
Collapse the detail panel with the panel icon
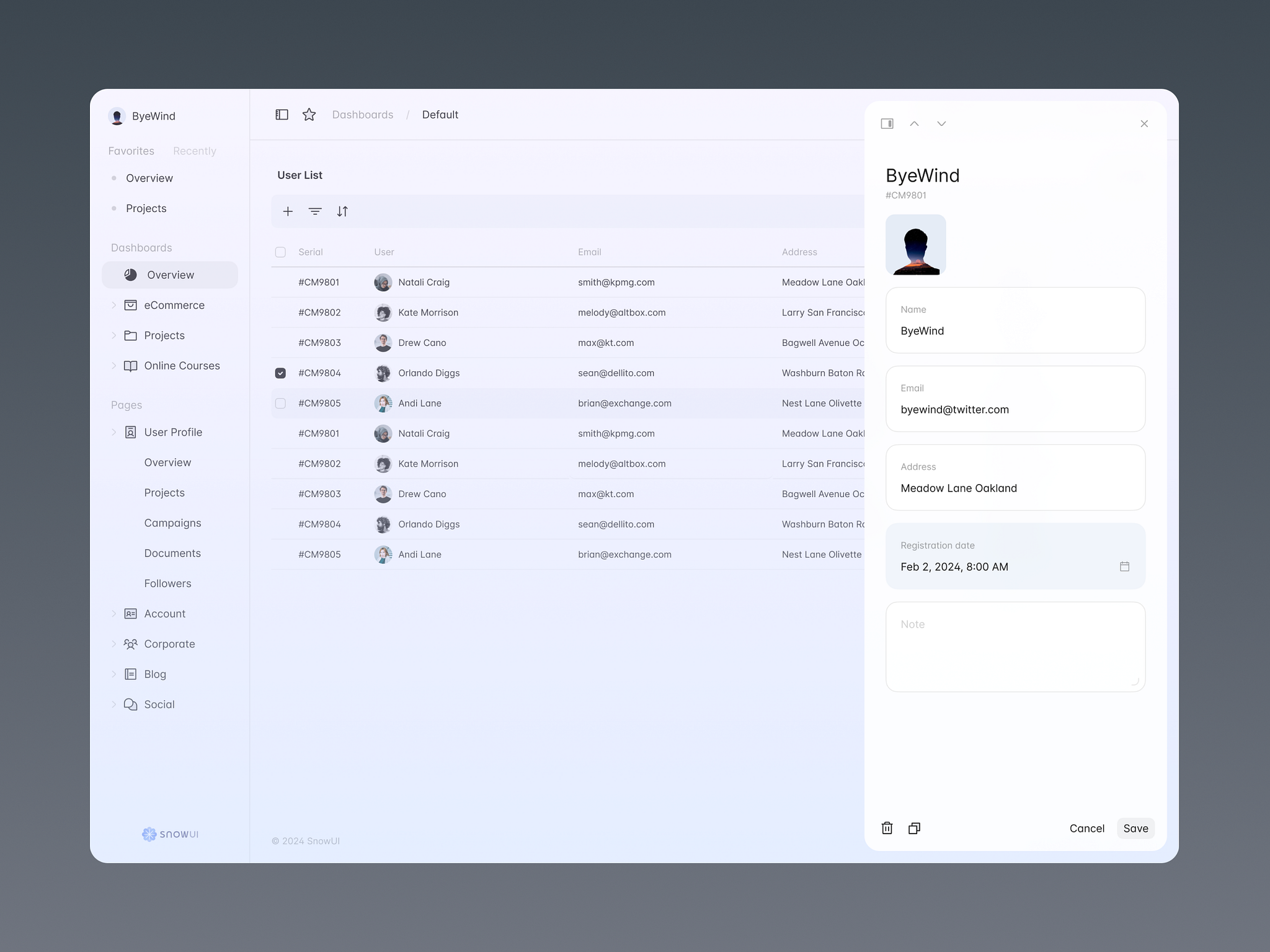(887, 123)
